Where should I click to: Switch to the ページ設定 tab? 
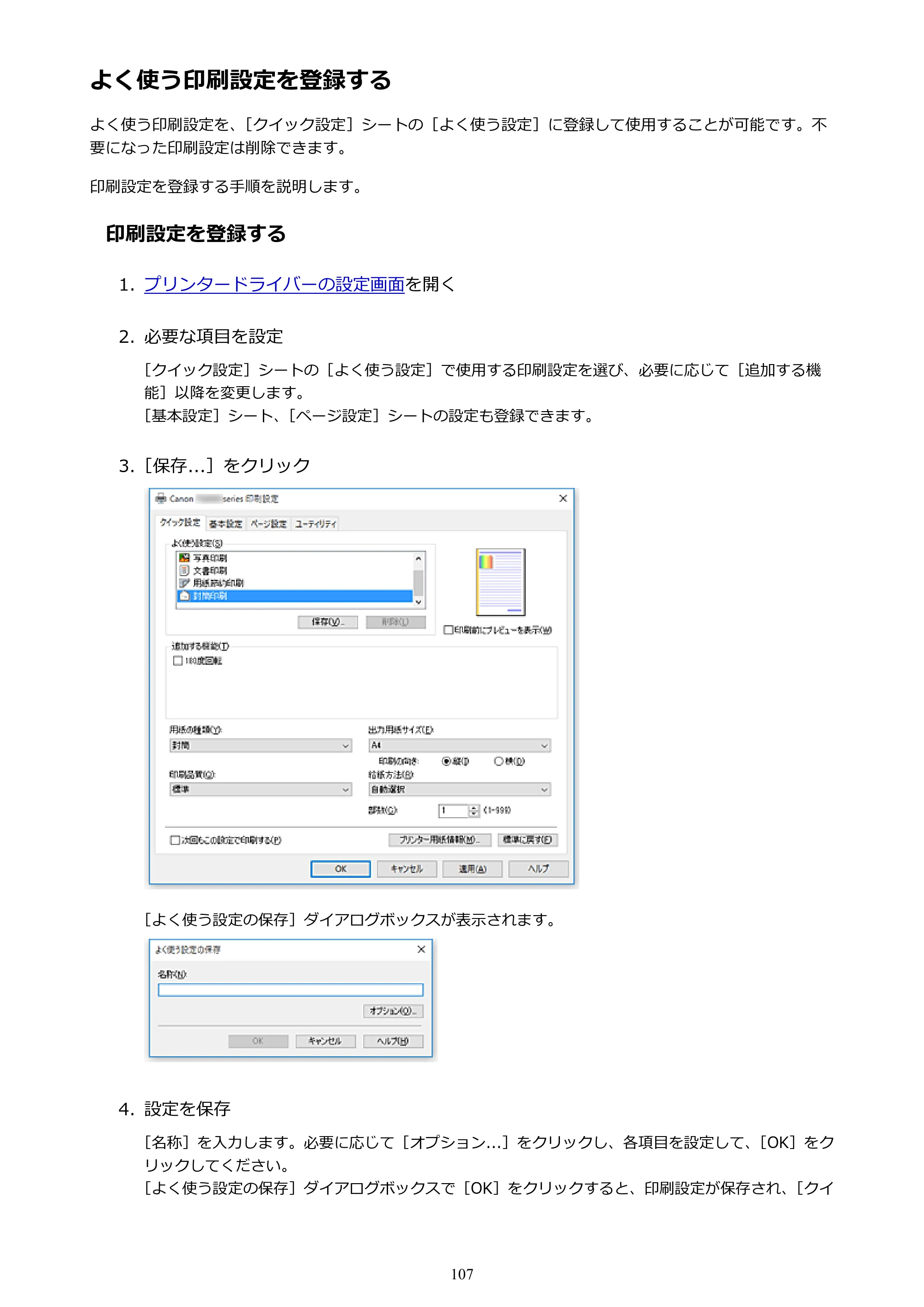(269, 524)
